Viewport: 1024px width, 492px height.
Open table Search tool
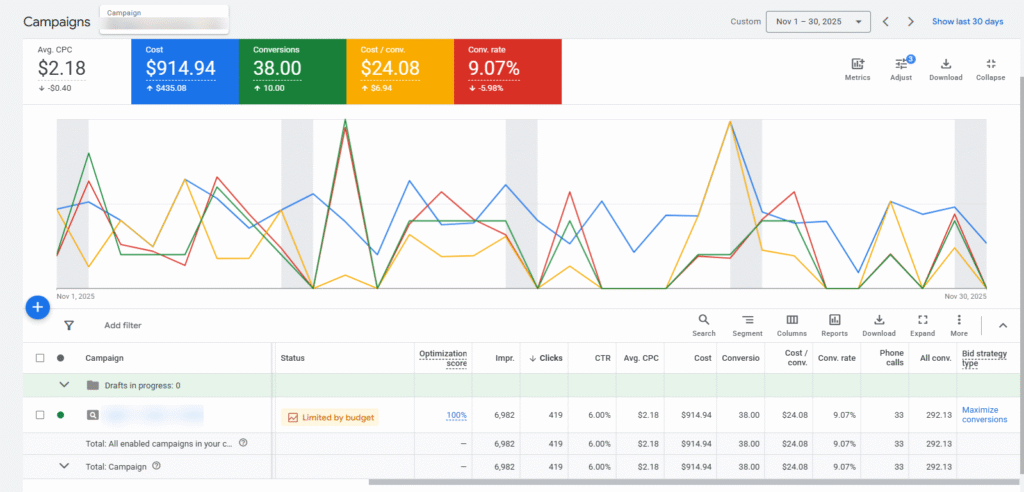click(704, 320)
